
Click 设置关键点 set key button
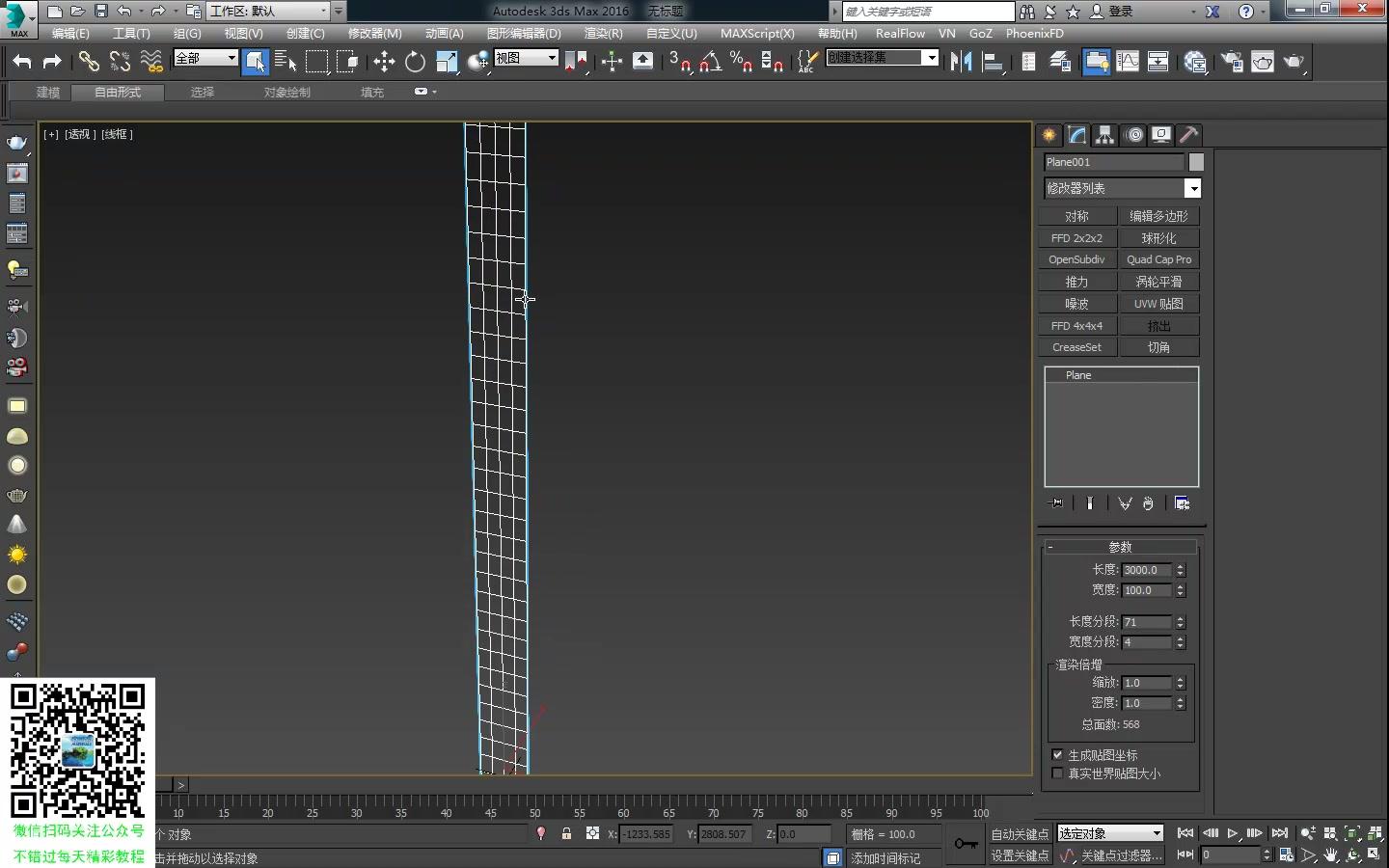point(1020,855)
